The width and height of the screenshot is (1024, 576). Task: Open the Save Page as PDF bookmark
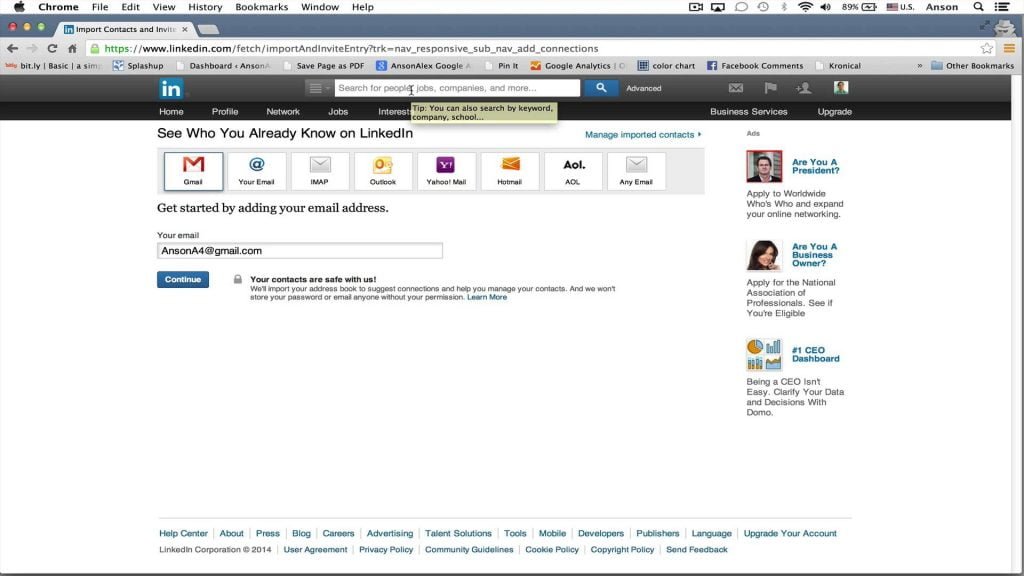(324, 65)
